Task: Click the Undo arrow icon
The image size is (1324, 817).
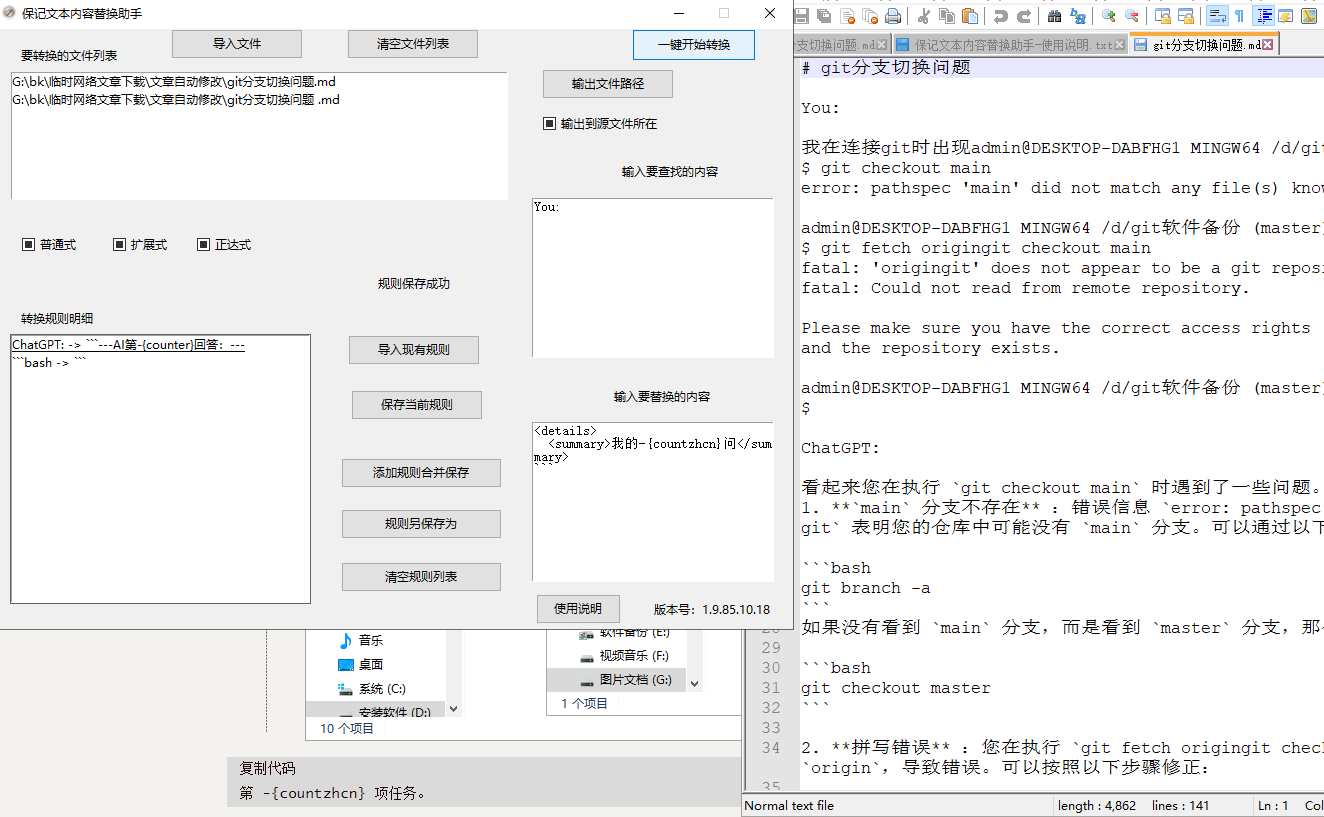Action: pos(1000,16)
